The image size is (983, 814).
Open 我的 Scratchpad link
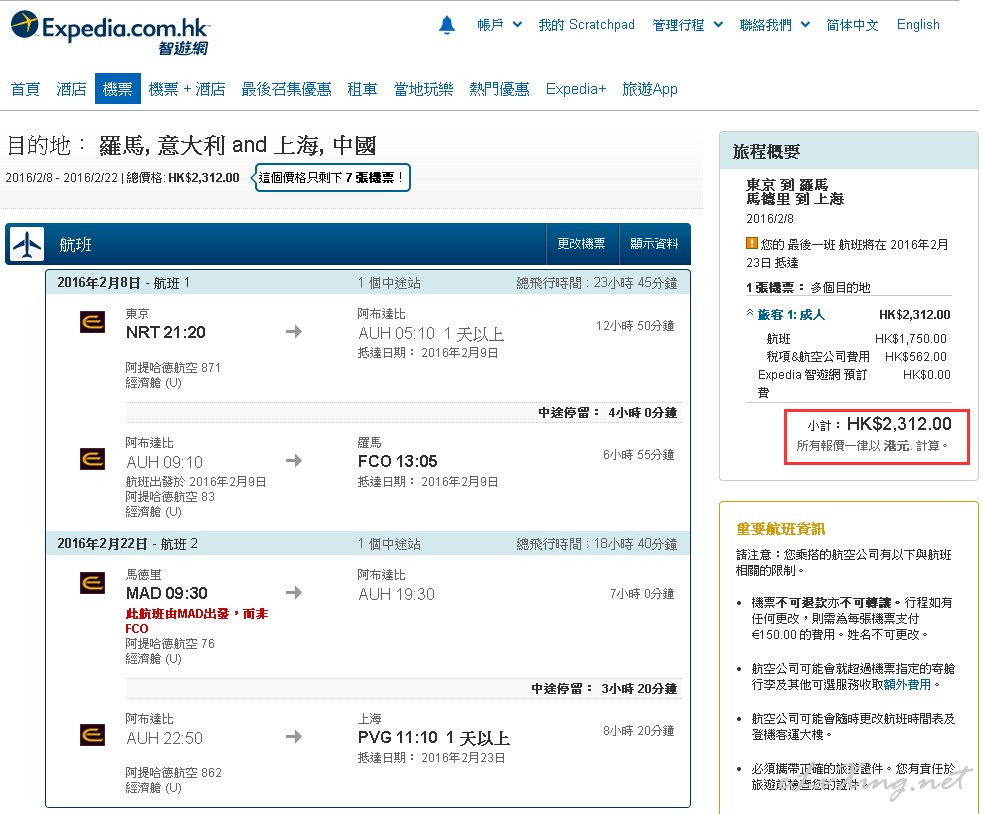[x=586, y=25]
